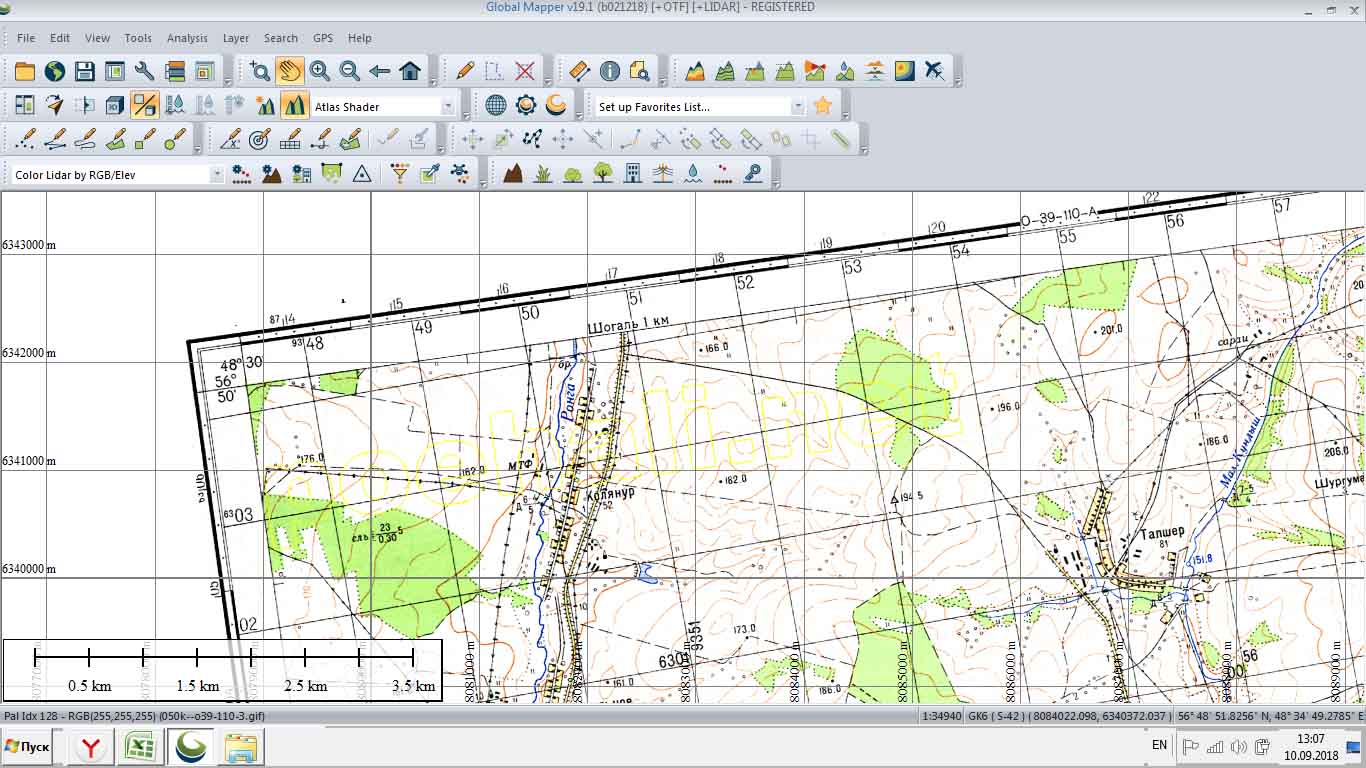Expand the Color Lidar by RGB/Elev dropdown

[x=216, y=175]
